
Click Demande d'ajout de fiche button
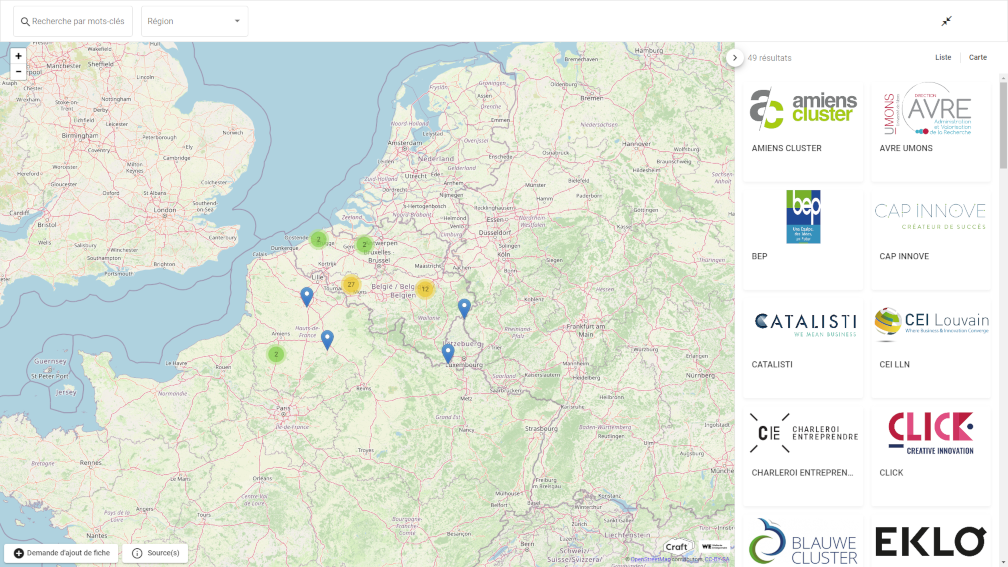tap(61, 553)
